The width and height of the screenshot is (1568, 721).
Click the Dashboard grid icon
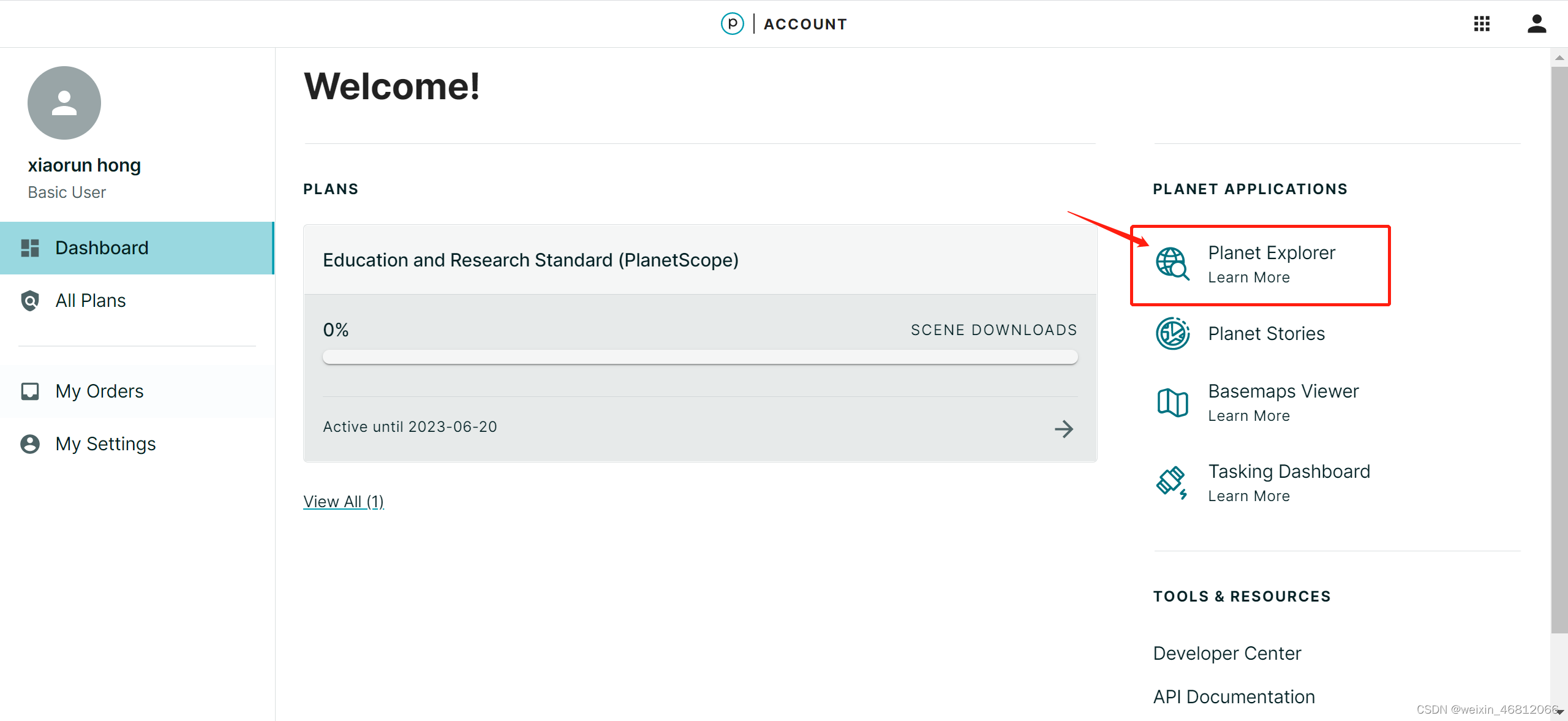pyautogui.click(x=30, y=248)
